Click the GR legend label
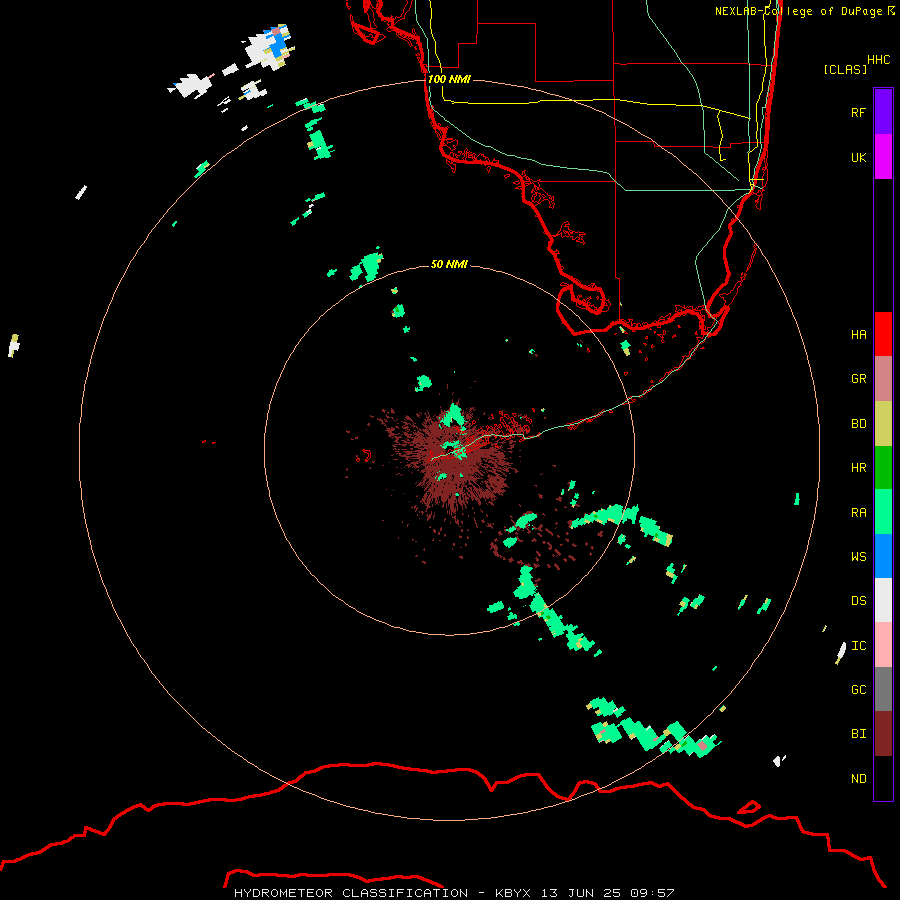The height and width of the screenshot is (900, 900). [x=858, y=379]
